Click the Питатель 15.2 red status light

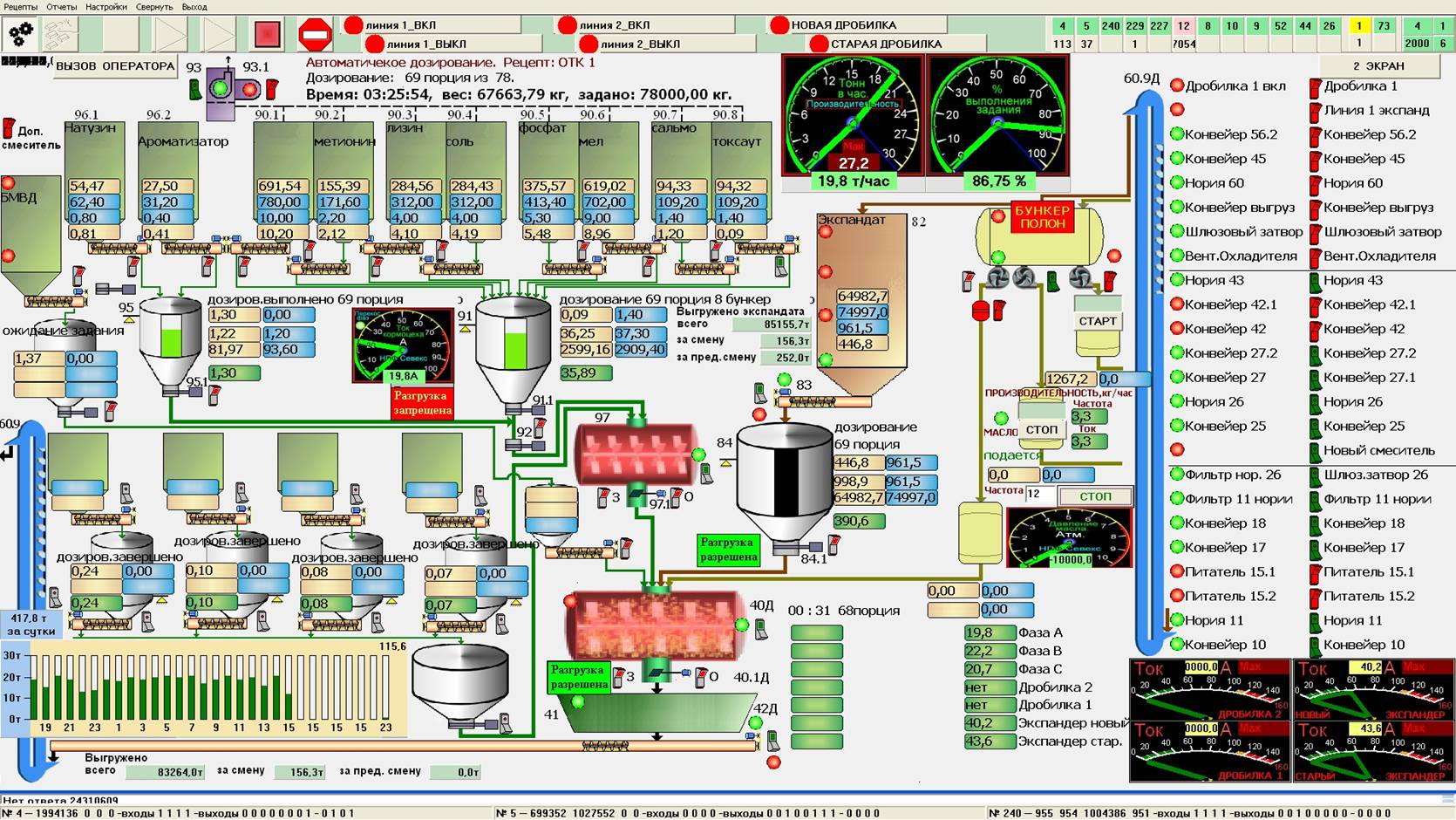pos(1177,596)
